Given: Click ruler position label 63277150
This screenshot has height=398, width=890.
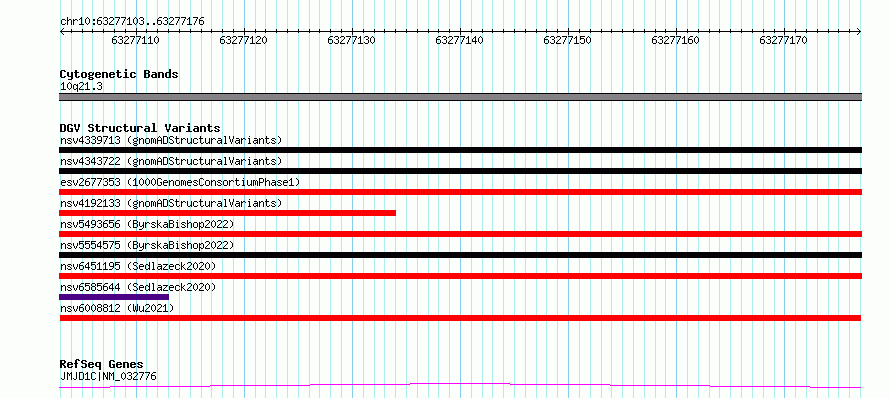Looking at the screenshot, I should click(568, 40).
